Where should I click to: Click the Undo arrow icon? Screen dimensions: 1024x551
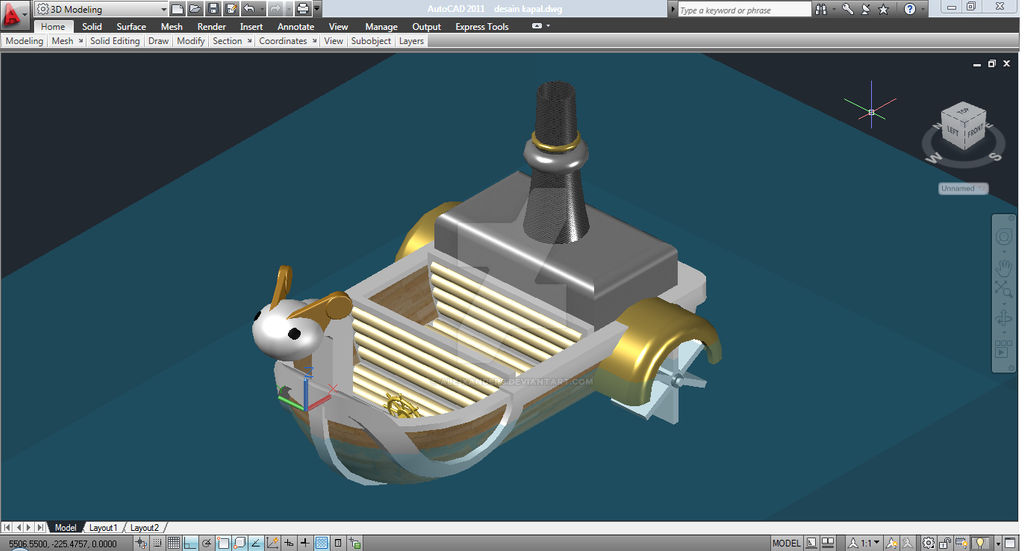tap(250, 9)
